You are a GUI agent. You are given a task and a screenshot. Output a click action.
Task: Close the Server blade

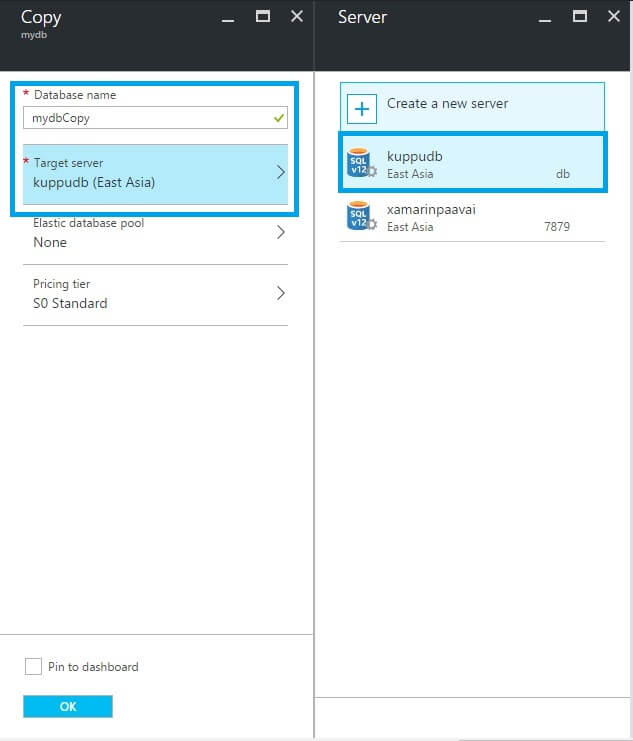[613, 16]
